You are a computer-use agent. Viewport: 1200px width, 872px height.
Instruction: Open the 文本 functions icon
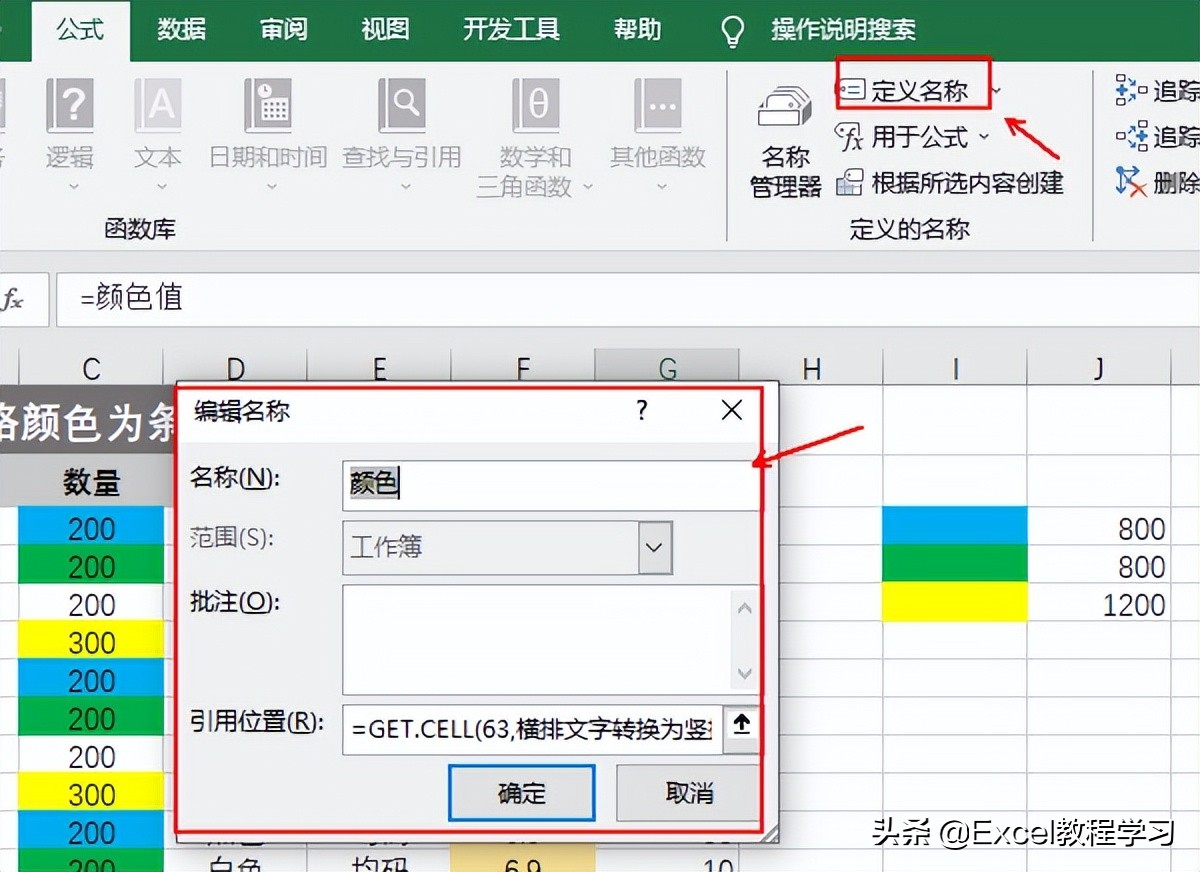click(158, 106)
